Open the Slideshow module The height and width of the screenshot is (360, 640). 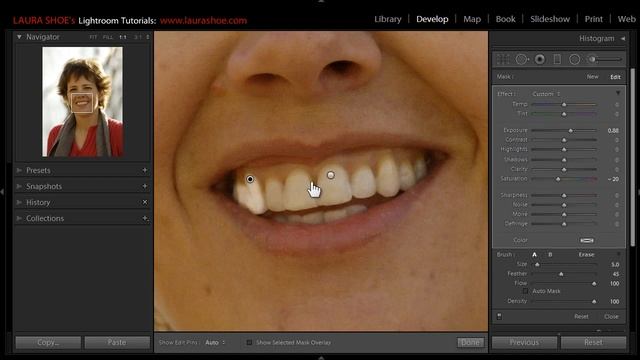coord(550,19)
